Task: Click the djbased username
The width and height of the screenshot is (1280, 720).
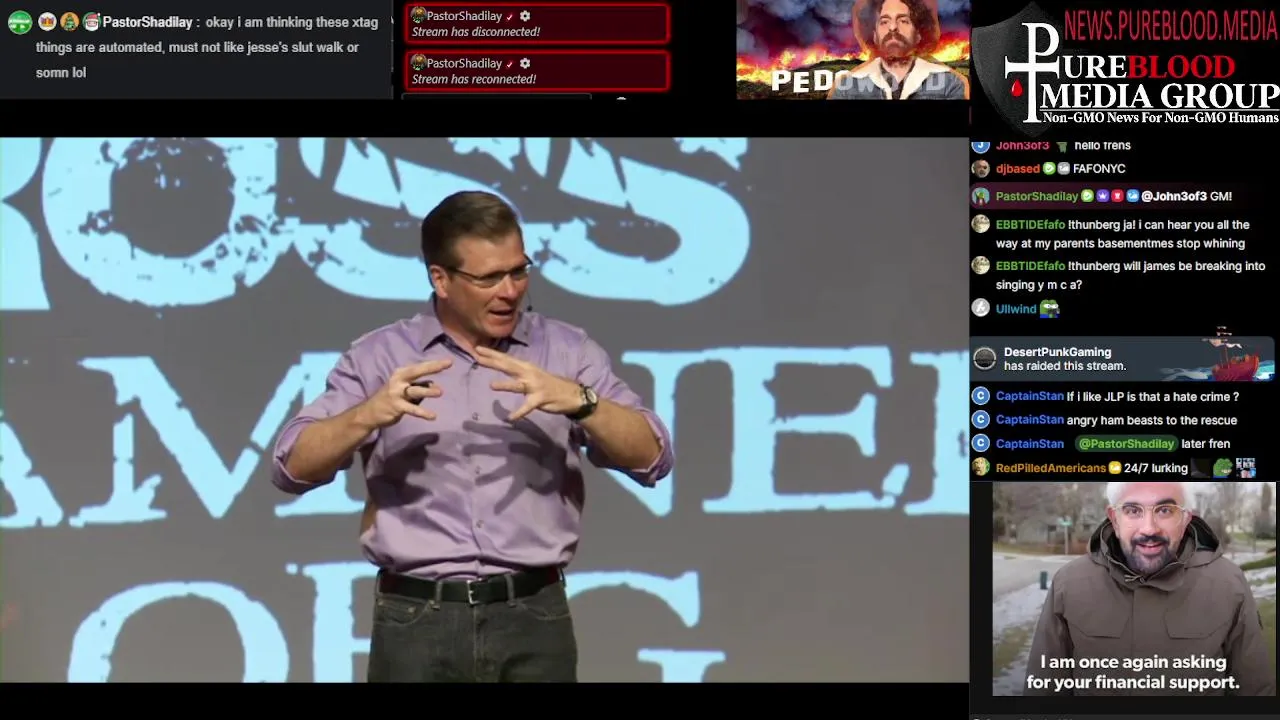Action: [1018, 169]
